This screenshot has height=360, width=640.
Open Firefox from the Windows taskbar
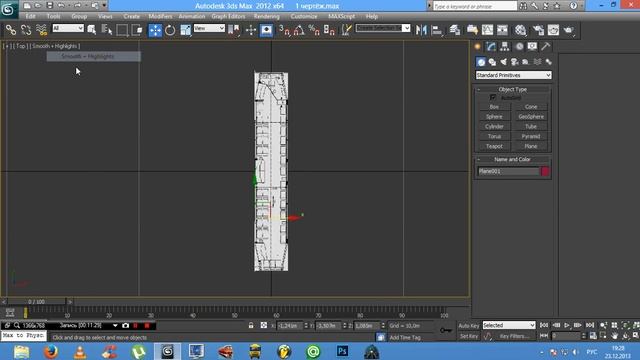[51, 351]
